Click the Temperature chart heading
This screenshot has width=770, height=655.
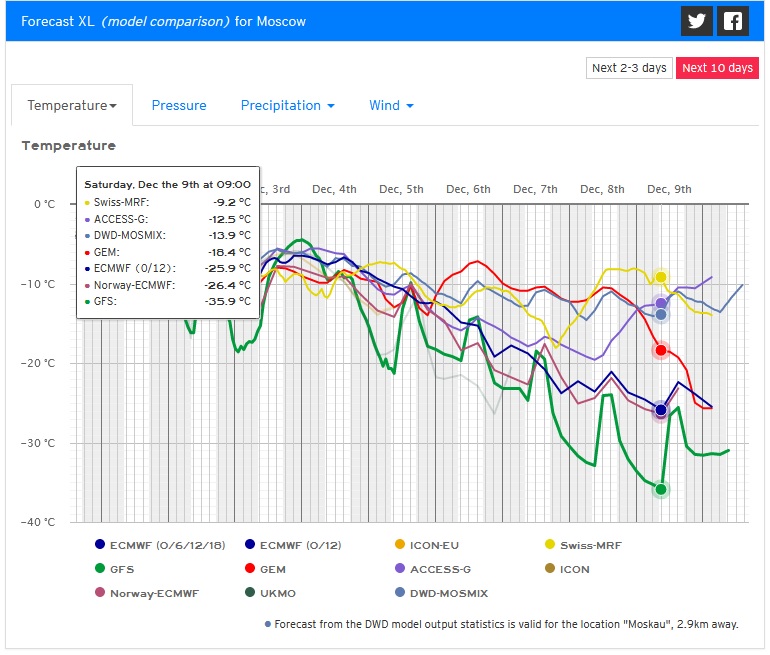pyautogui.click(x=69, y=145)
